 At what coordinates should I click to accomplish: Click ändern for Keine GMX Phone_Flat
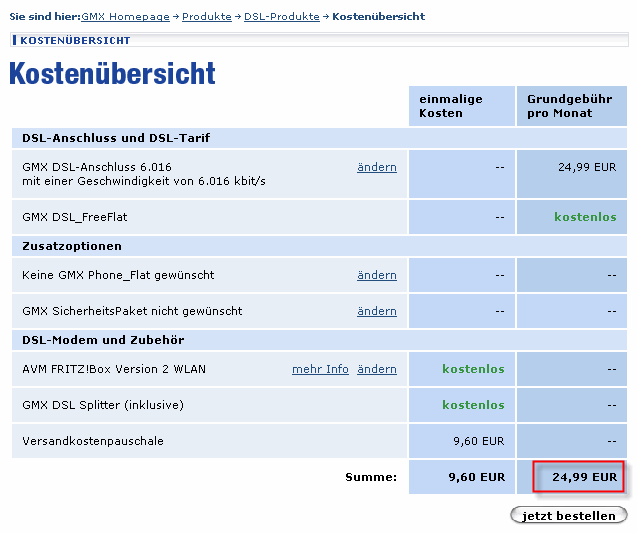click(377, 275)
